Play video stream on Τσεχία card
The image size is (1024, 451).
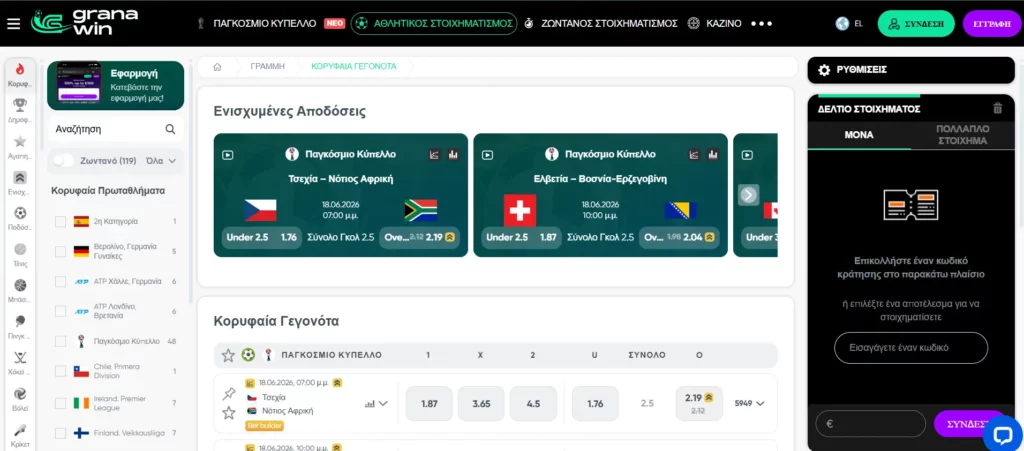(227, 155)
